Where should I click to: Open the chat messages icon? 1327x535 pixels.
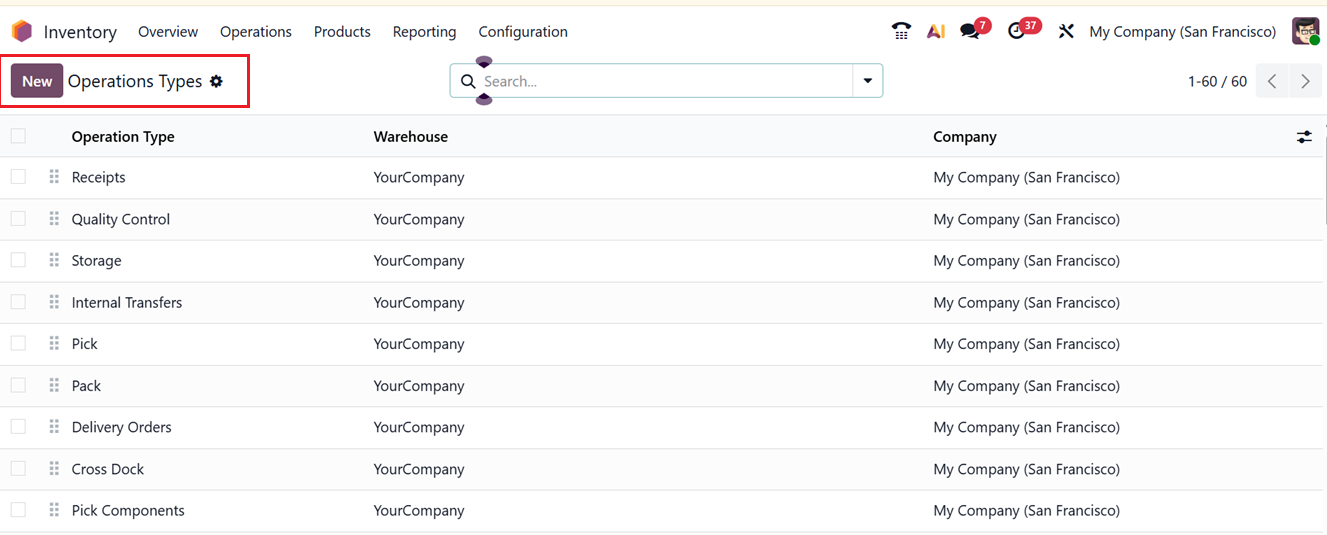pyautogui.click(x=970, y=31)
